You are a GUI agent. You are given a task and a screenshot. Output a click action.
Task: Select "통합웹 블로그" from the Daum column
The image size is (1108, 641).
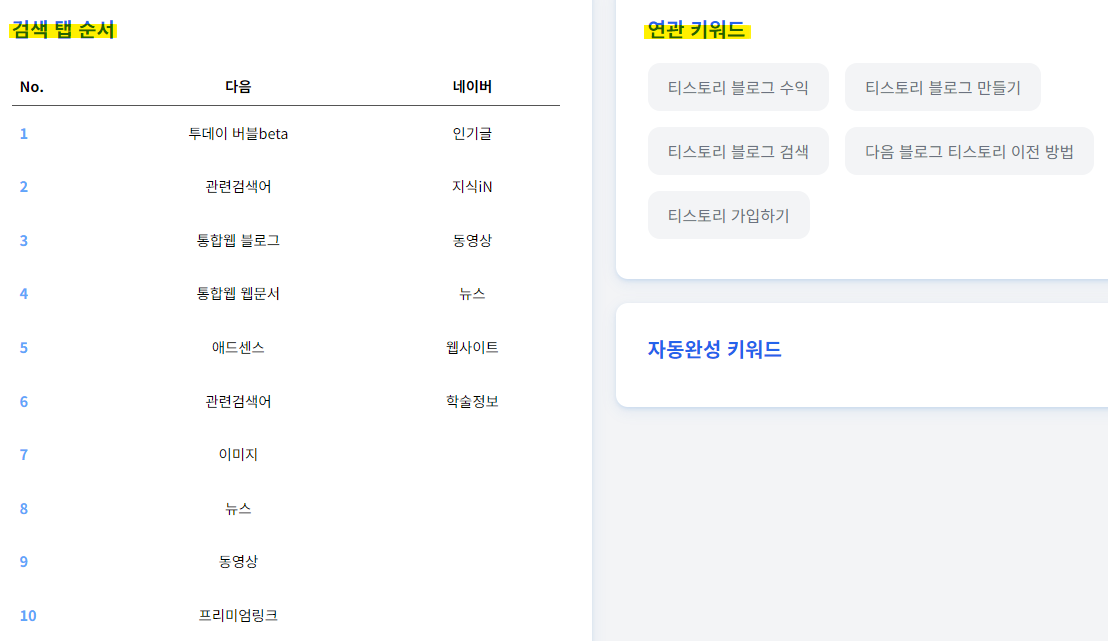point(240,240)
